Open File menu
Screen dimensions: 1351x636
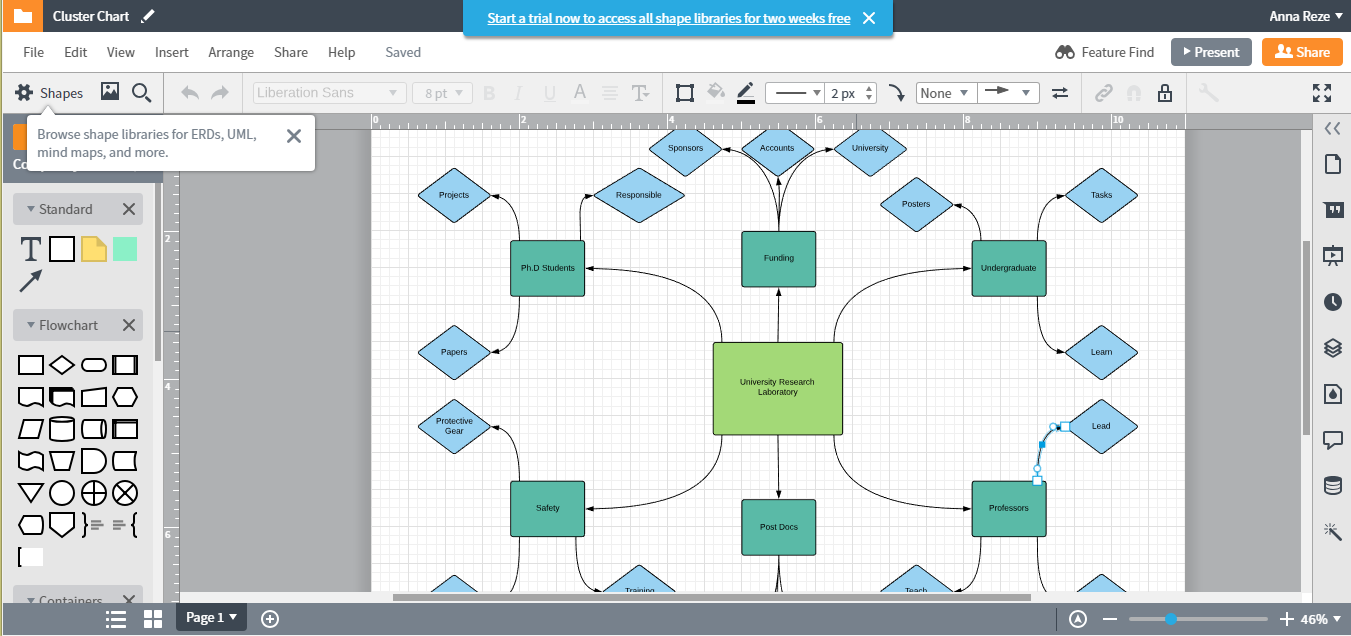pyautogui.click(x=34, y=52)
